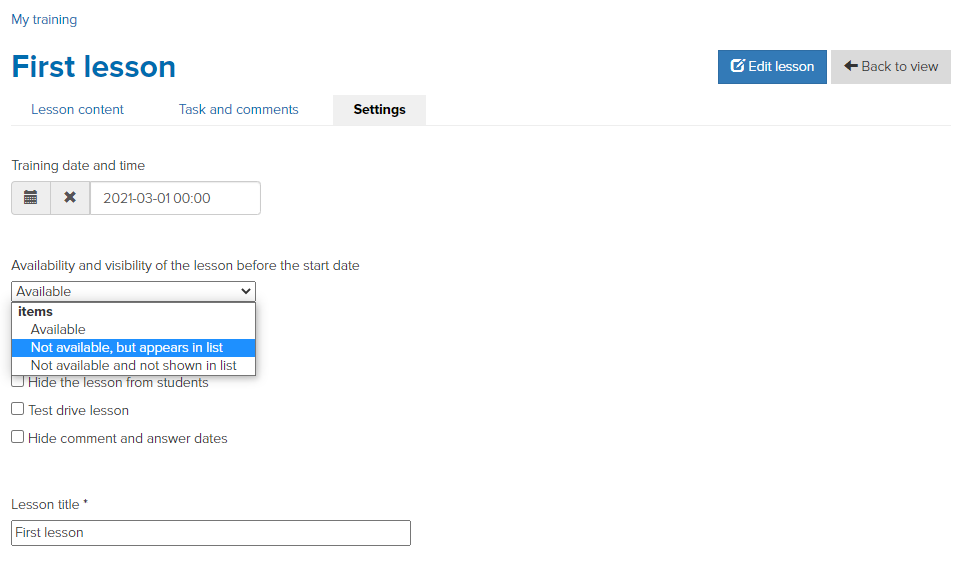Go back using Back to view button
Viewport: 959px width, 567px height.
890,67
